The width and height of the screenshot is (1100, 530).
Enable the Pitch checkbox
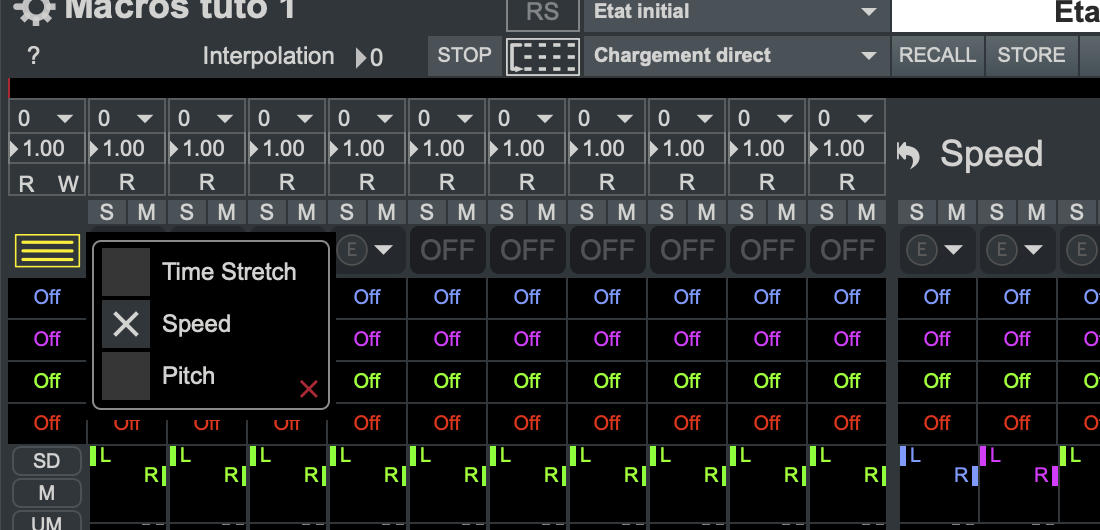click(126, 376)
